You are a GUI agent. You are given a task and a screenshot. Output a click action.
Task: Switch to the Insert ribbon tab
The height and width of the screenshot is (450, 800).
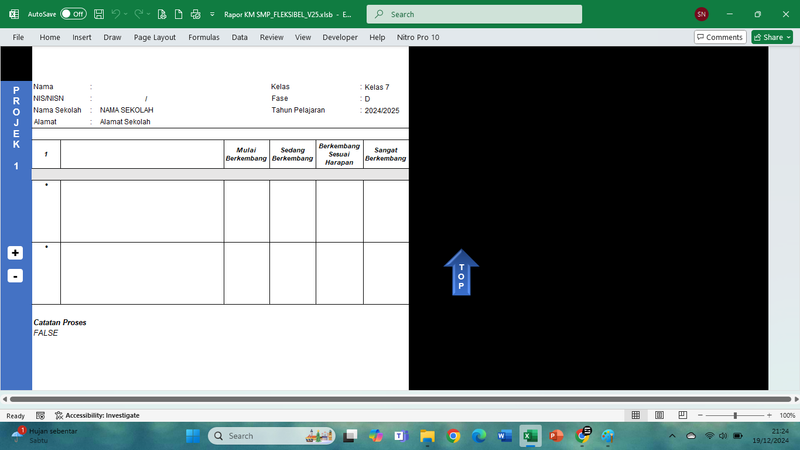[82, 37]
